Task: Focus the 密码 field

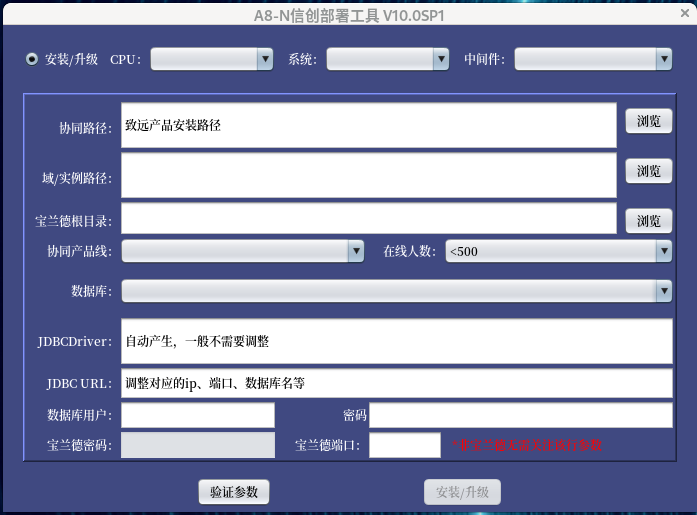Action: (x=521, y=415)
